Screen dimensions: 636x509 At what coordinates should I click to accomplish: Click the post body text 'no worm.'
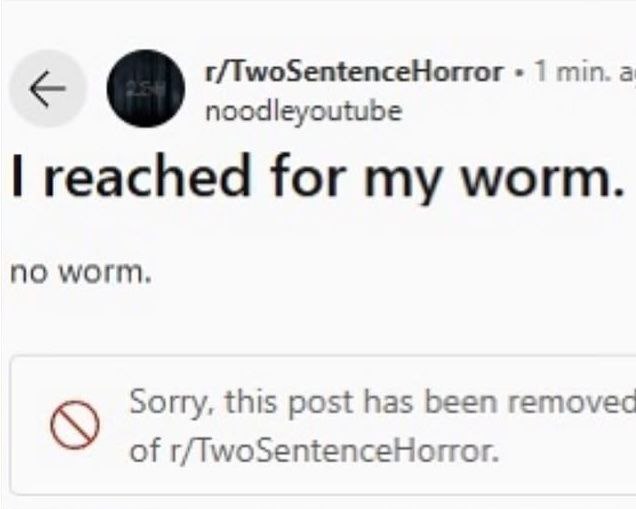coord(81,273)
